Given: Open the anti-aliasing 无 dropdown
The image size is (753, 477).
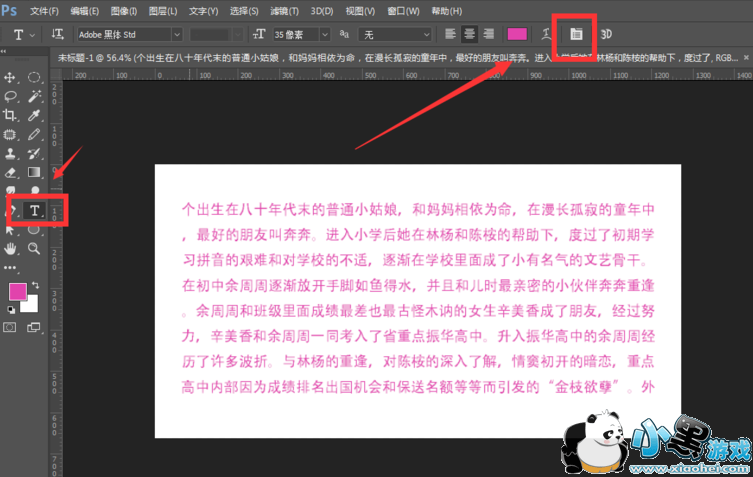Looking at the screenshot, I should 396,34.
